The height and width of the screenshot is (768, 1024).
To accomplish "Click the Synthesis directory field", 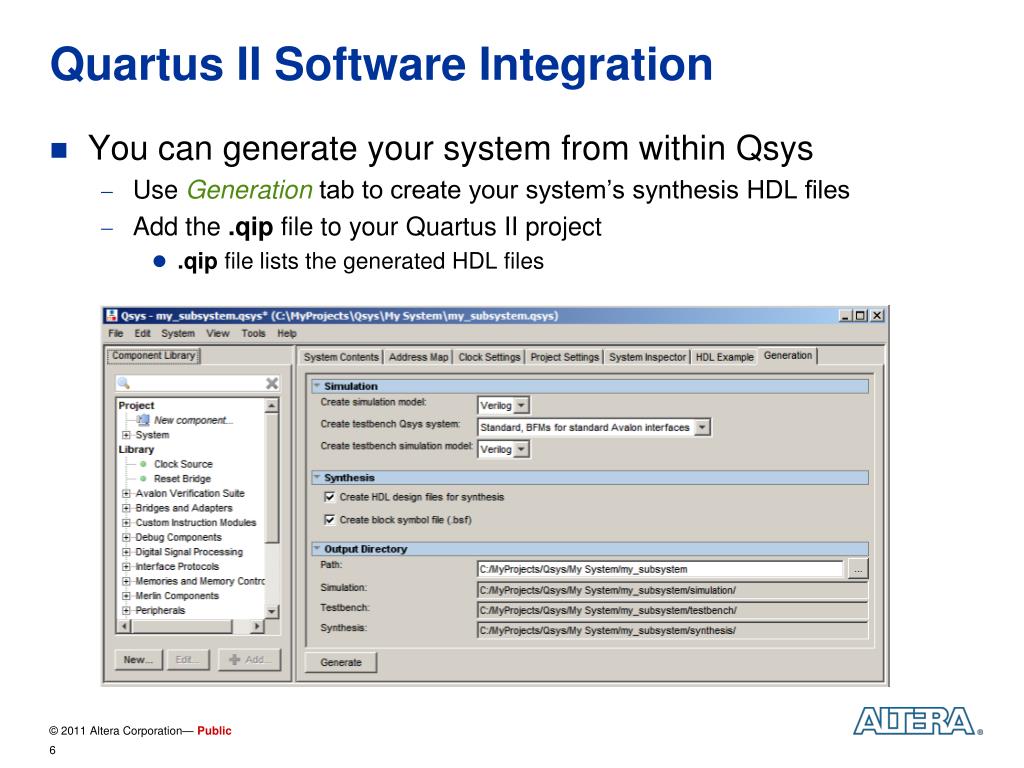I will (673, 631).
